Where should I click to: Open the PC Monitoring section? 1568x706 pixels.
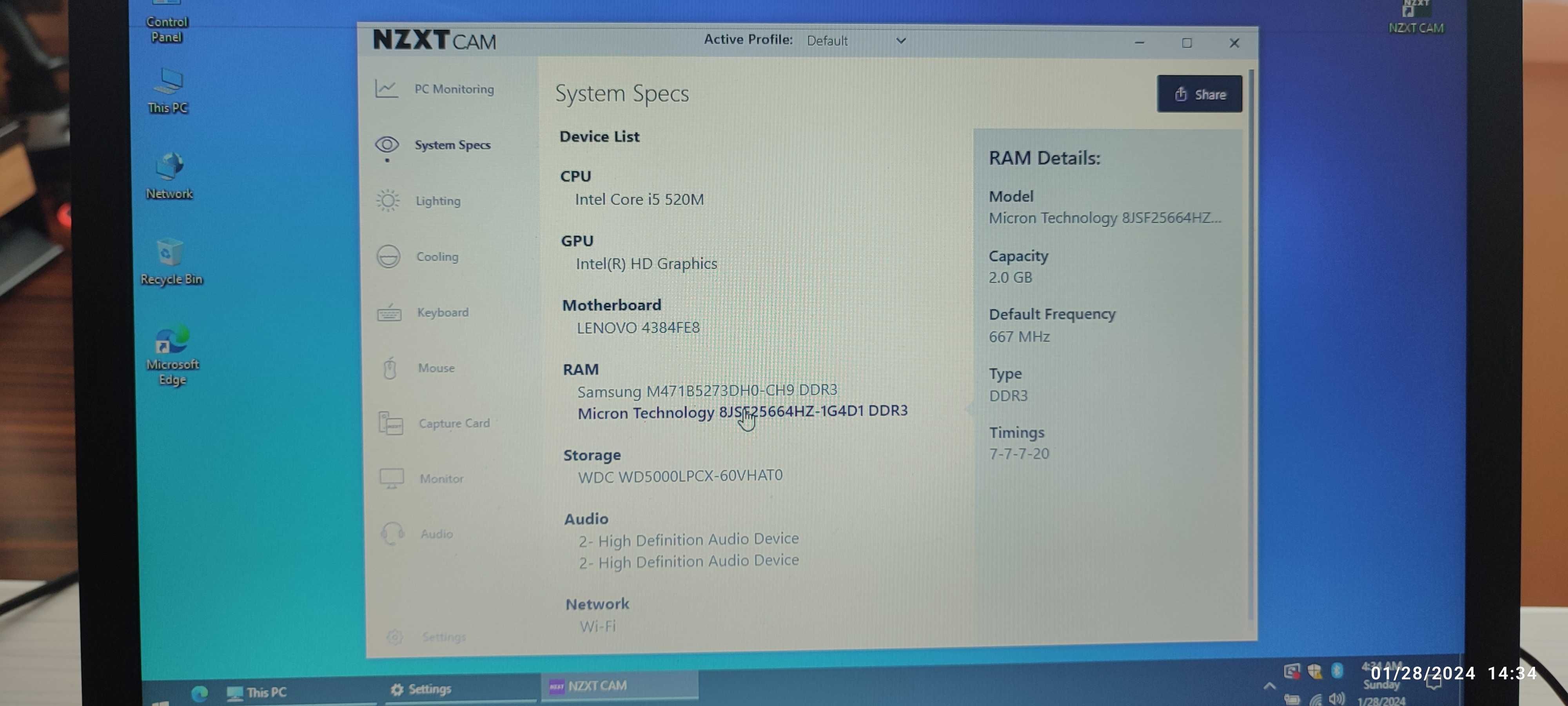click(x=435, y=89)
